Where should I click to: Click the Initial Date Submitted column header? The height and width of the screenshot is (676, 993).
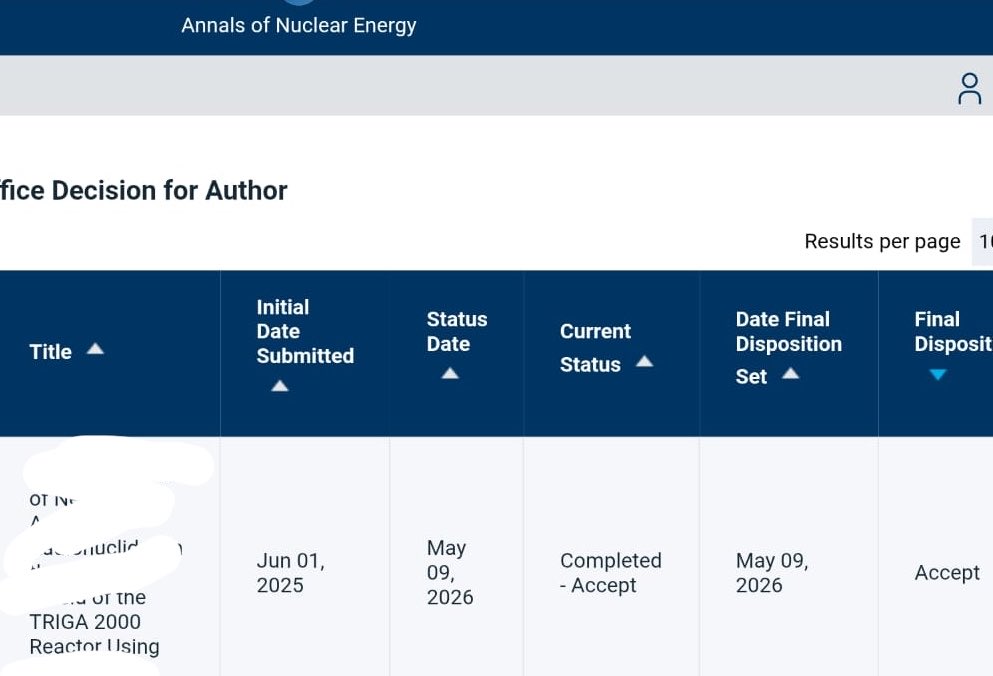pyautogui.click(x=305, y=331)
